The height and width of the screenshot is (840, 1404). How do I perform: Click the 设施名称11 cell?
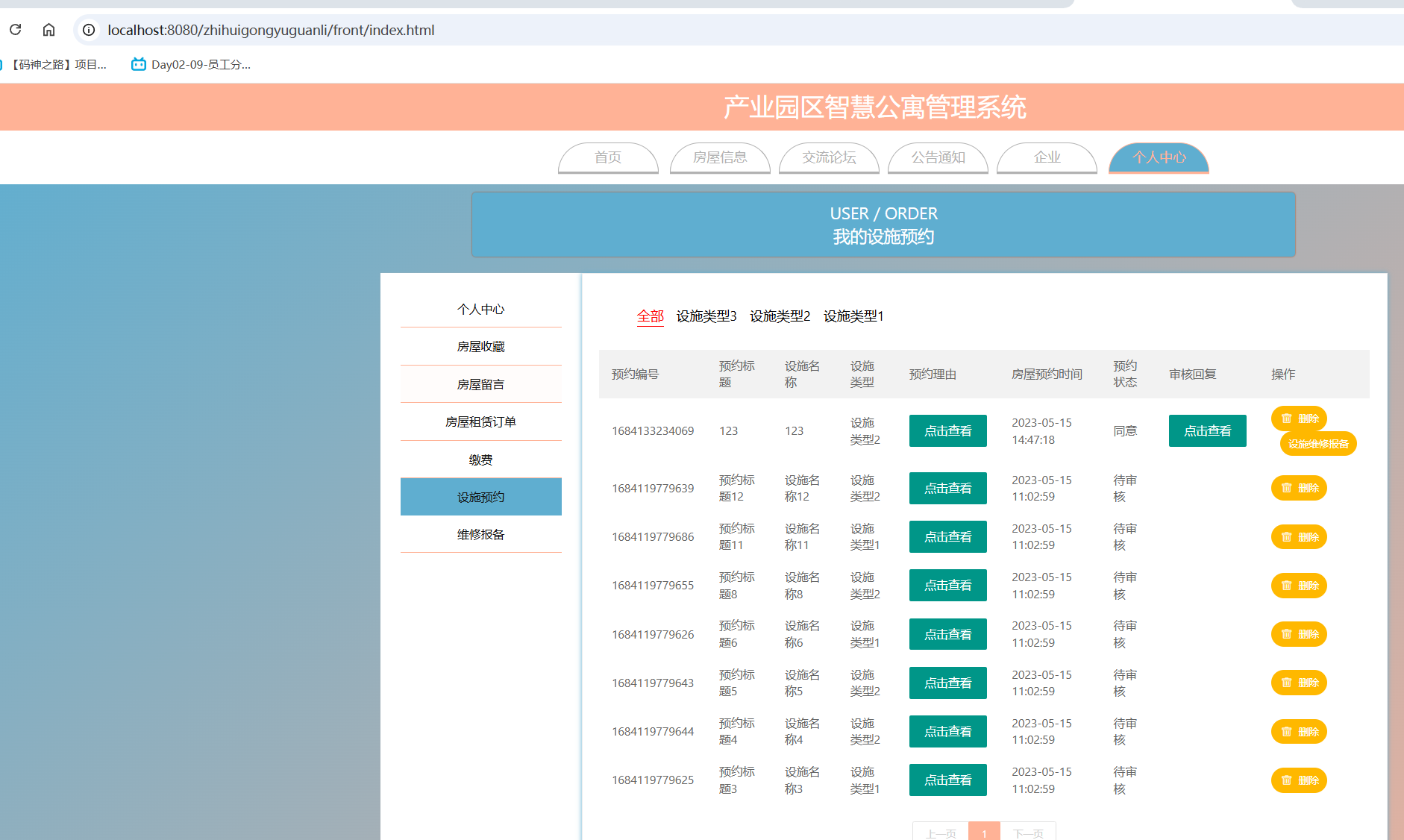802,537
